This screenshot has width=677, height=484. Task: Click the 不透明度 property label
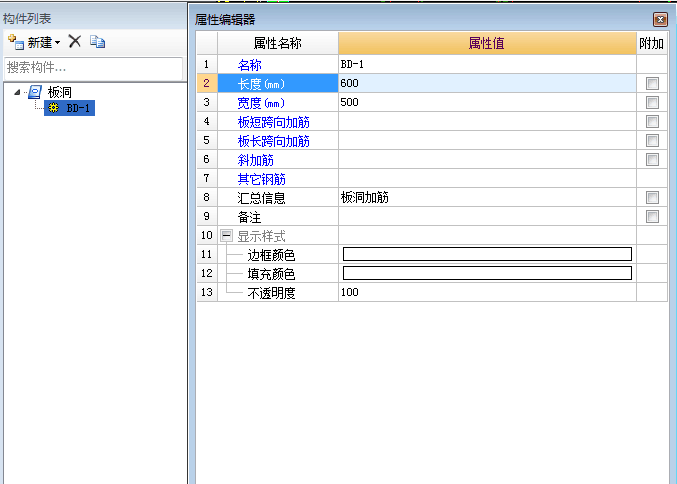271,293
